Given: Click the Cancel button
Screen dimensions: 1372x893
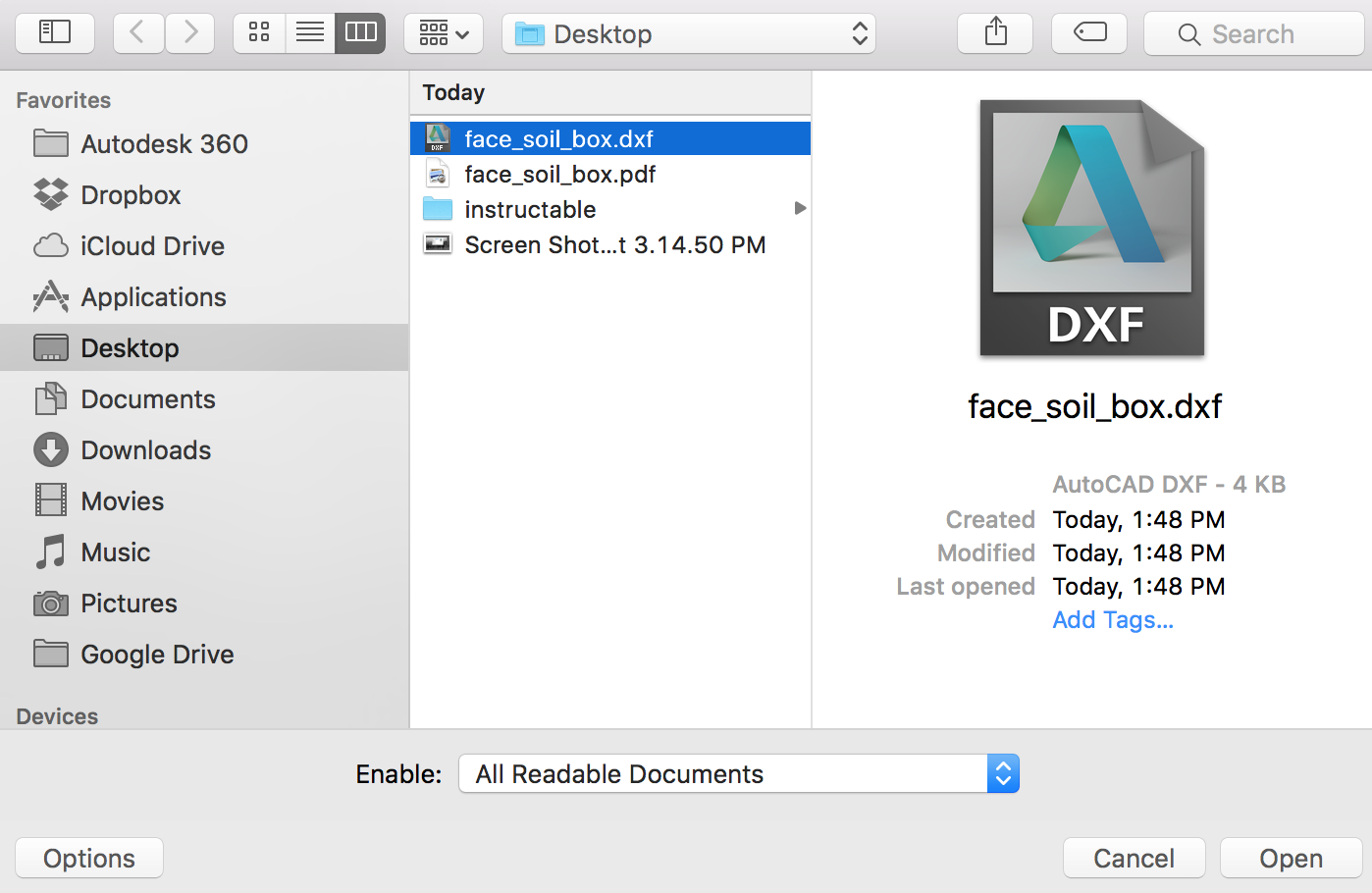Looking at the screenshot, I should (x=1134, y=858).
